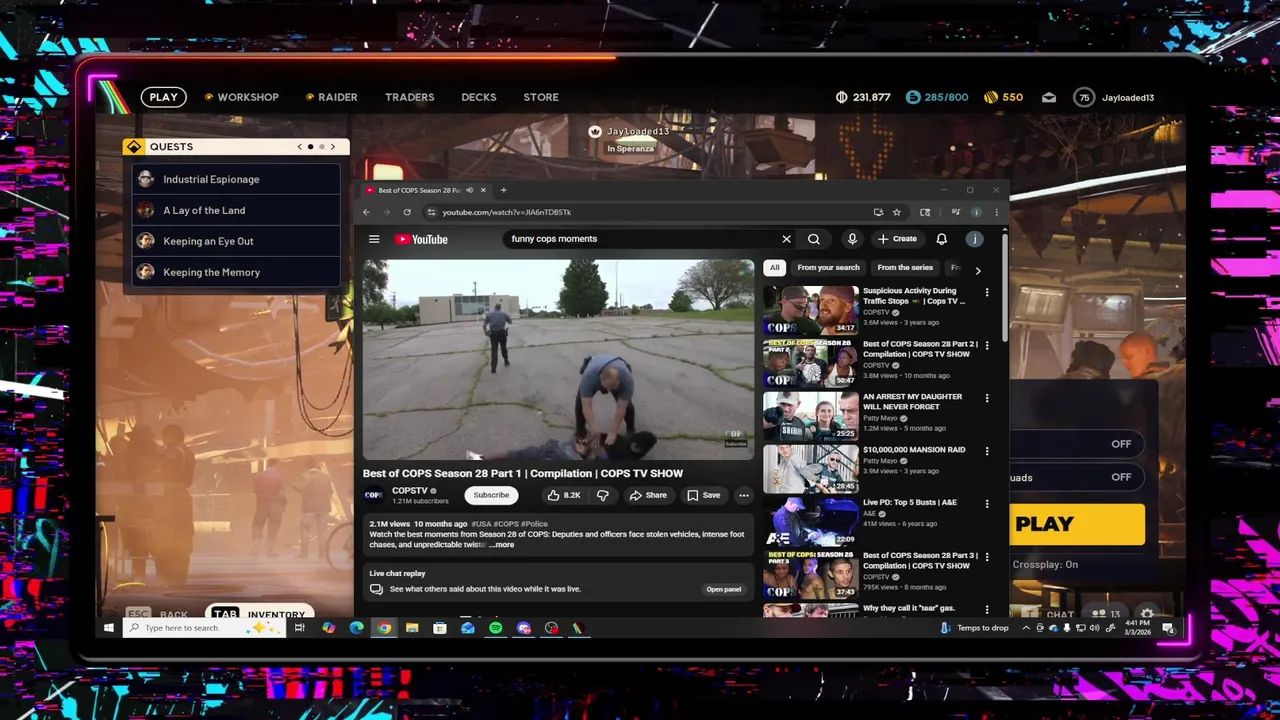Image resolution: width=1280 pixels, height=720 pixels.
Task: Select the 'From the series' chip
Action: pyautogui.click(x=905, y=268)
